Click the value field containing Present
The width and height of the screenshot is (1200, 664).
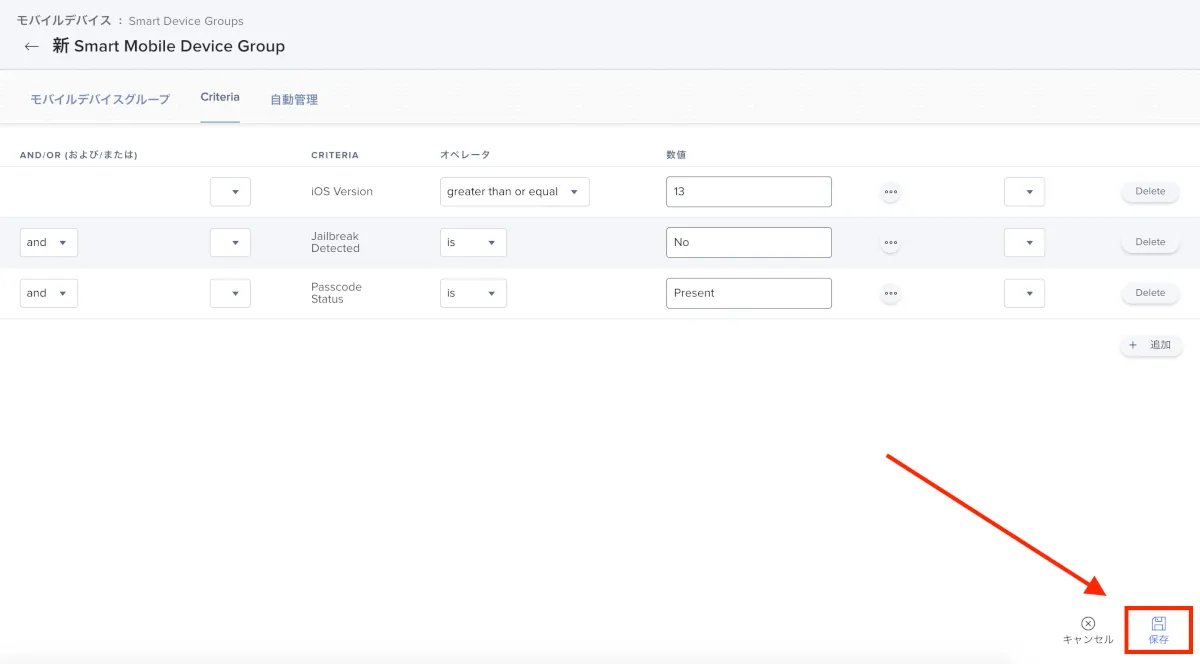tap(748, 294)
